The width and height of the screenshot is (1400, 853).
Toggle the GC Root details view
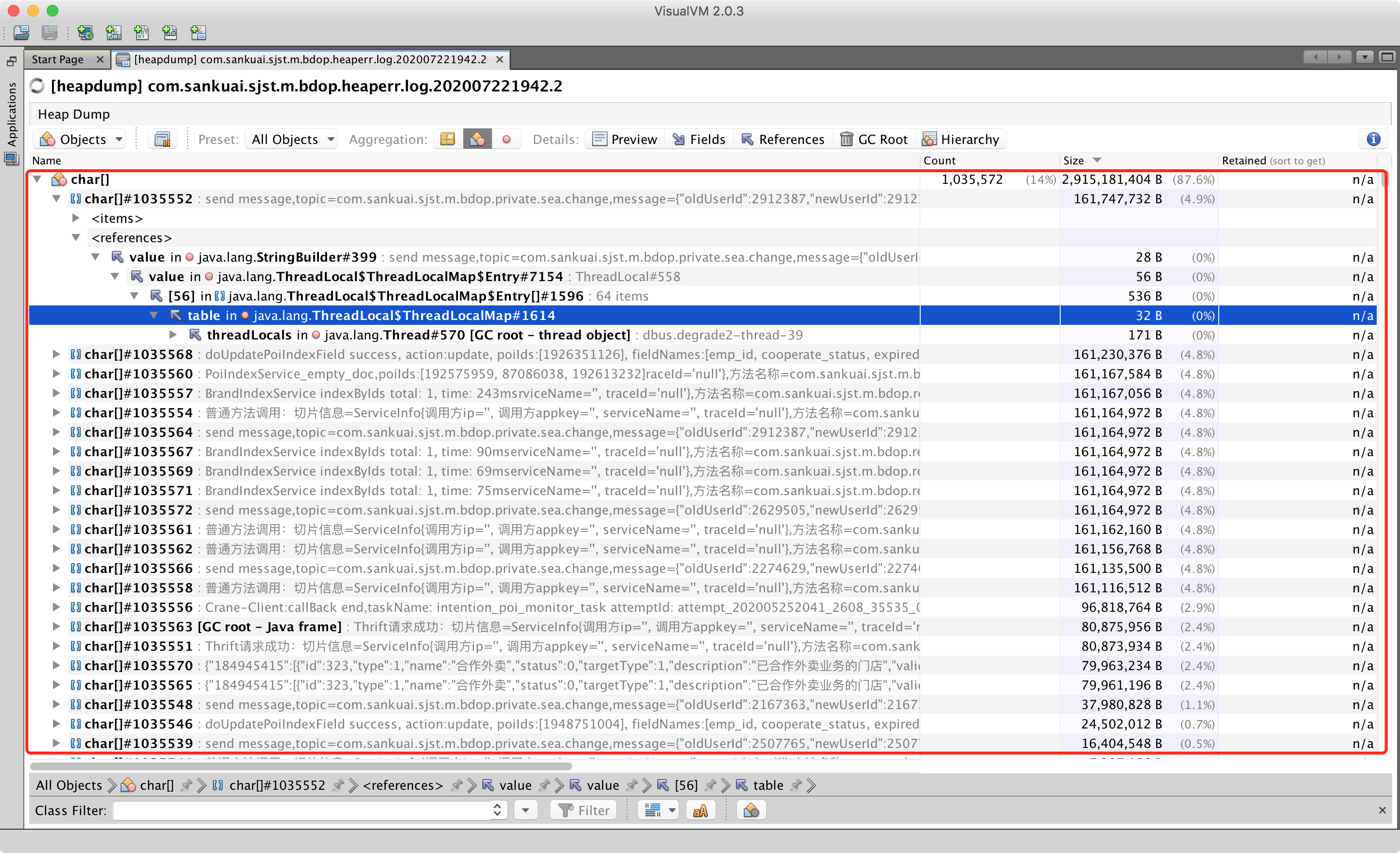pyautogui.click(x=874, y=139)
